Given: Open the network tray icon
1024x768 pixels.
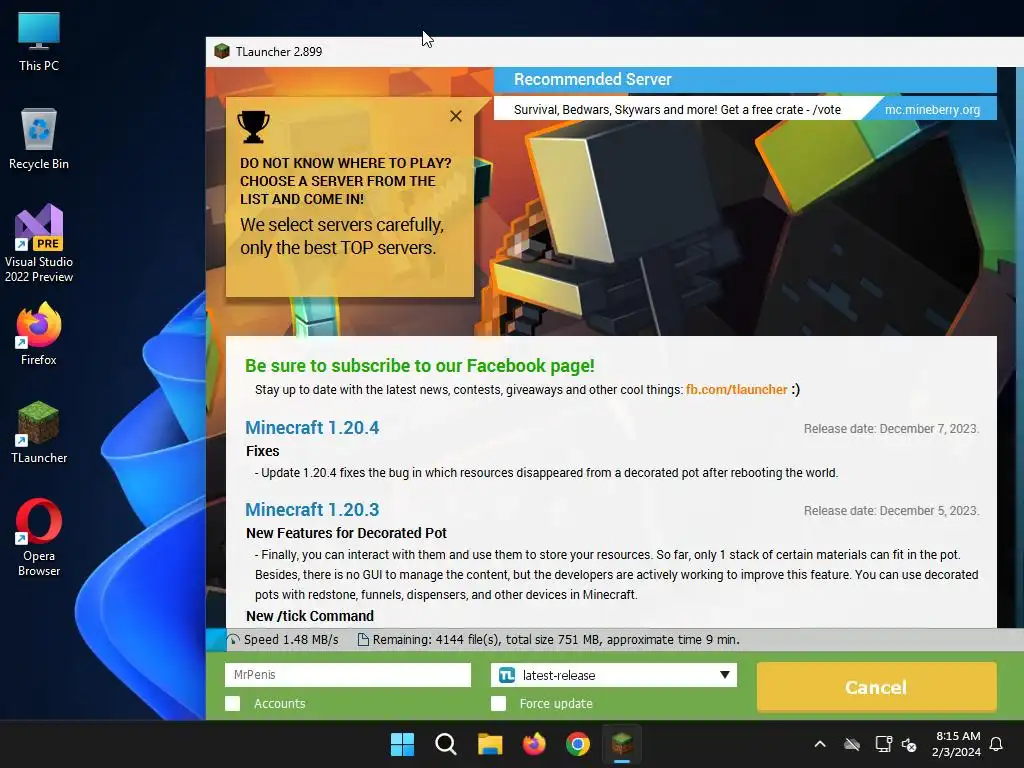Looking at the screenshot, I should tap(883, 744).
